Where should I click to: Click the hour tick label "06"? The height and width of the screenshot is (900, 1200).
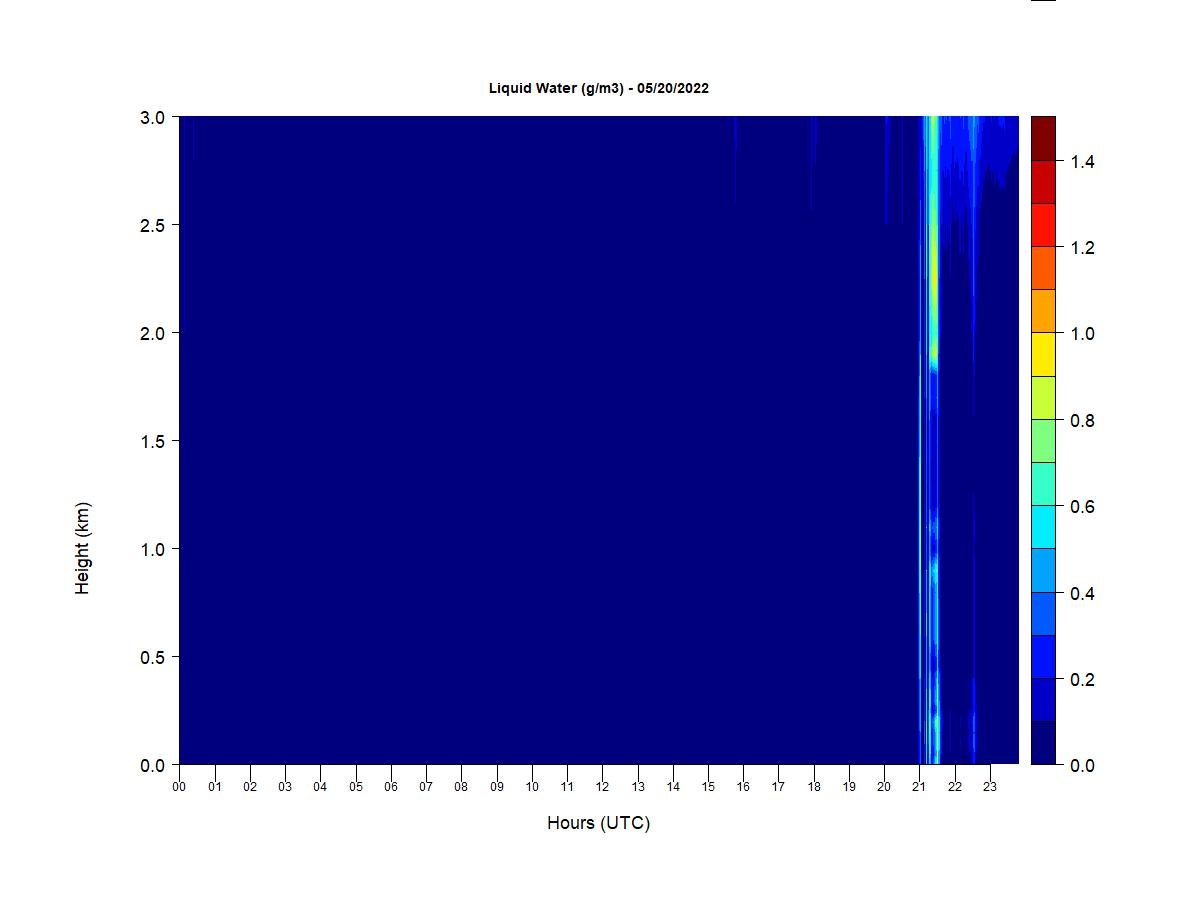pos(391,787)
